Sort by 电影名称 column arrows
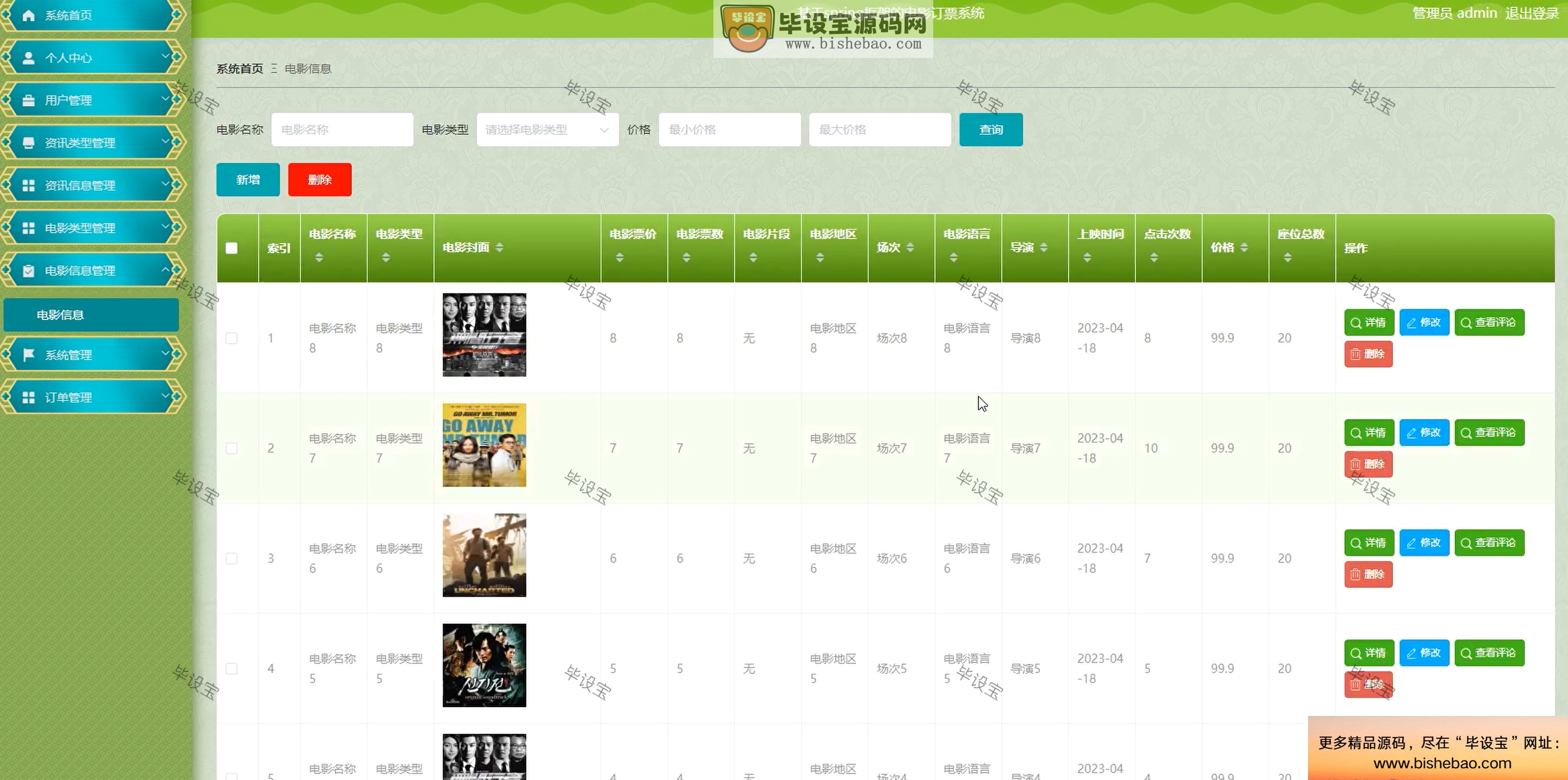1568x780 pixels. click(319, 258)
